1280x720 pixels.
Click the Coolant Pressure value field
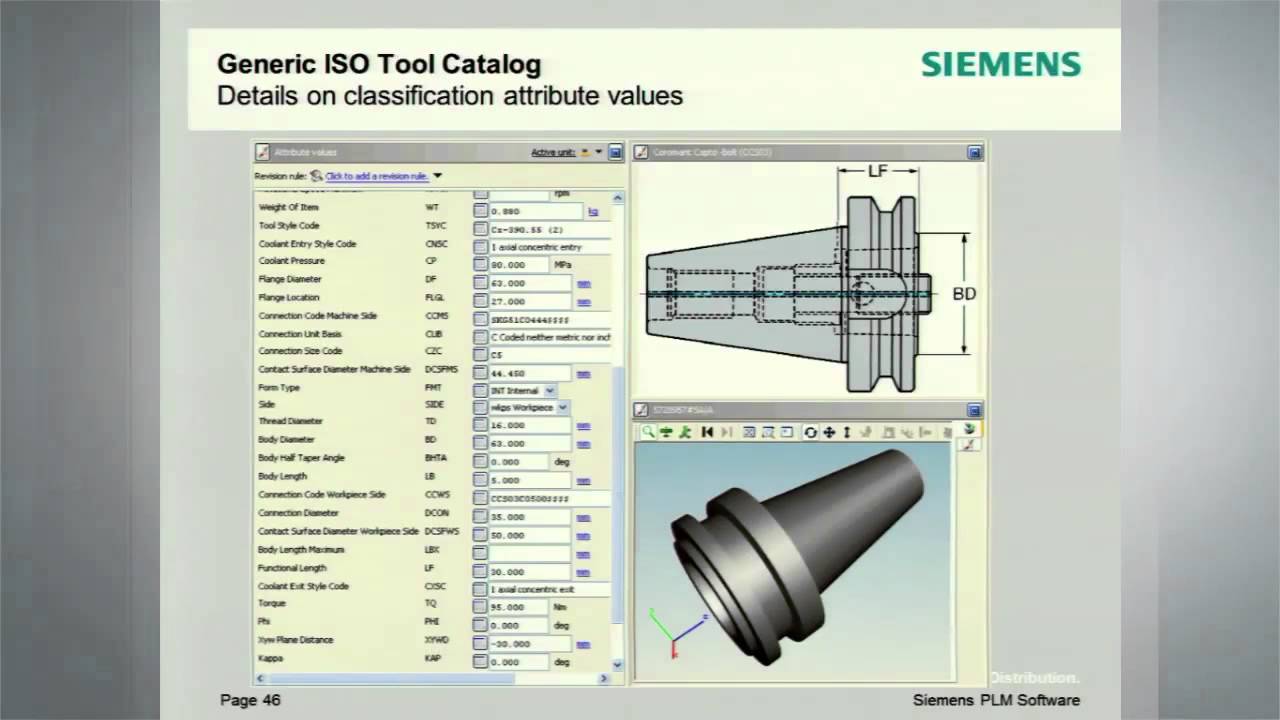(518, 265)
